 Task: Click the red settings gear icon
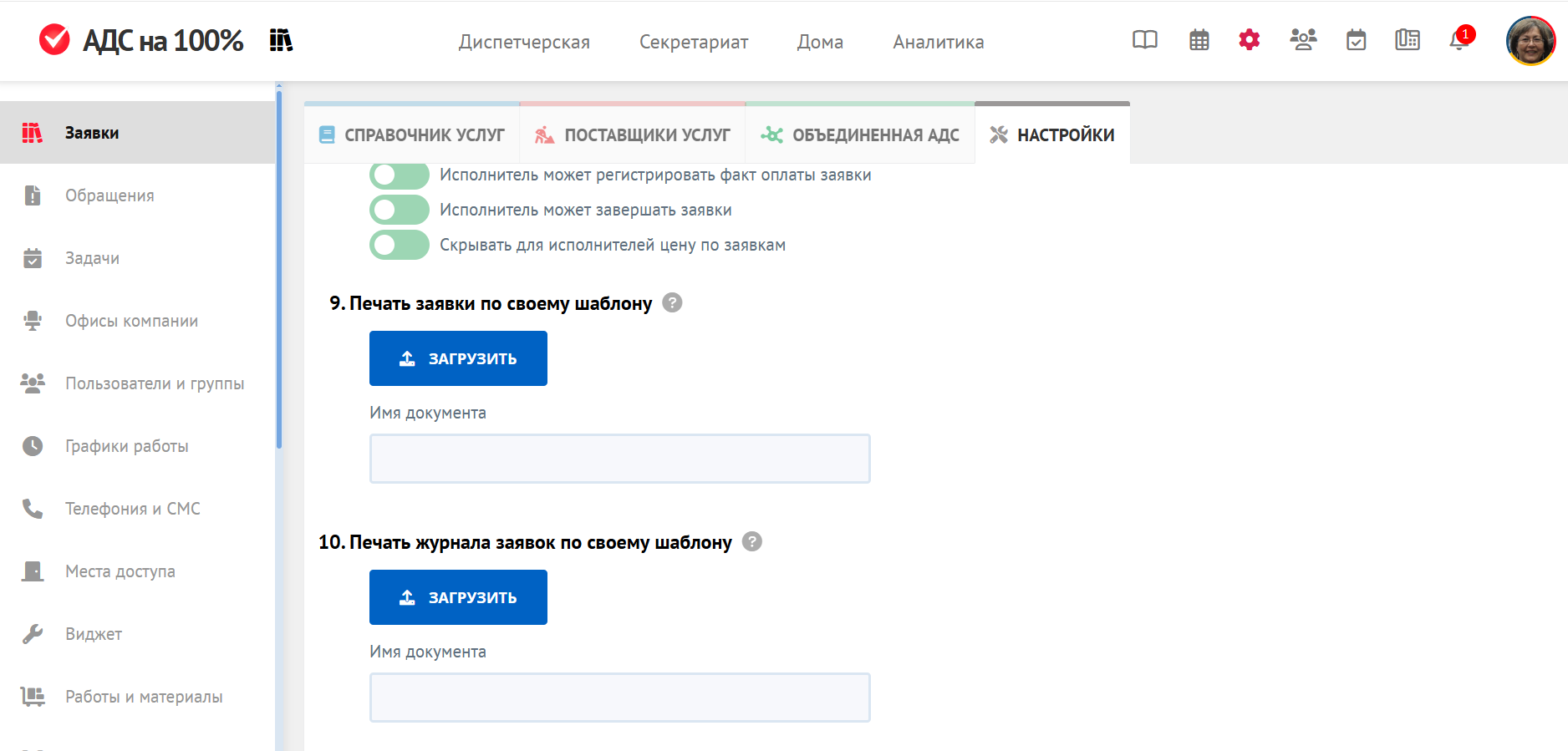coord(1249,40)
